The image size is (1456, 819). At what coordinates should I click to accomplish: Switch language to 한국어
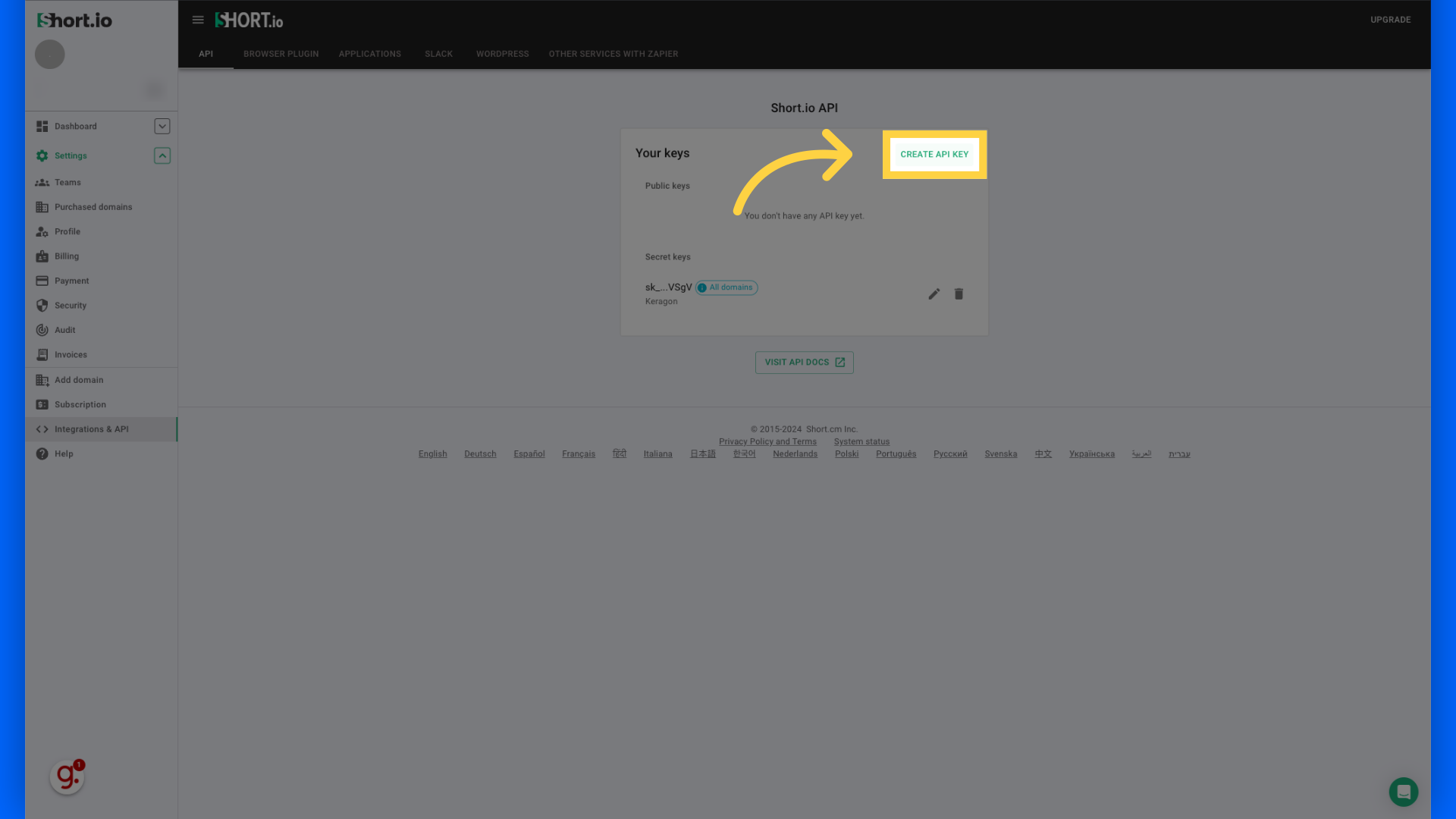coord(744,454)
